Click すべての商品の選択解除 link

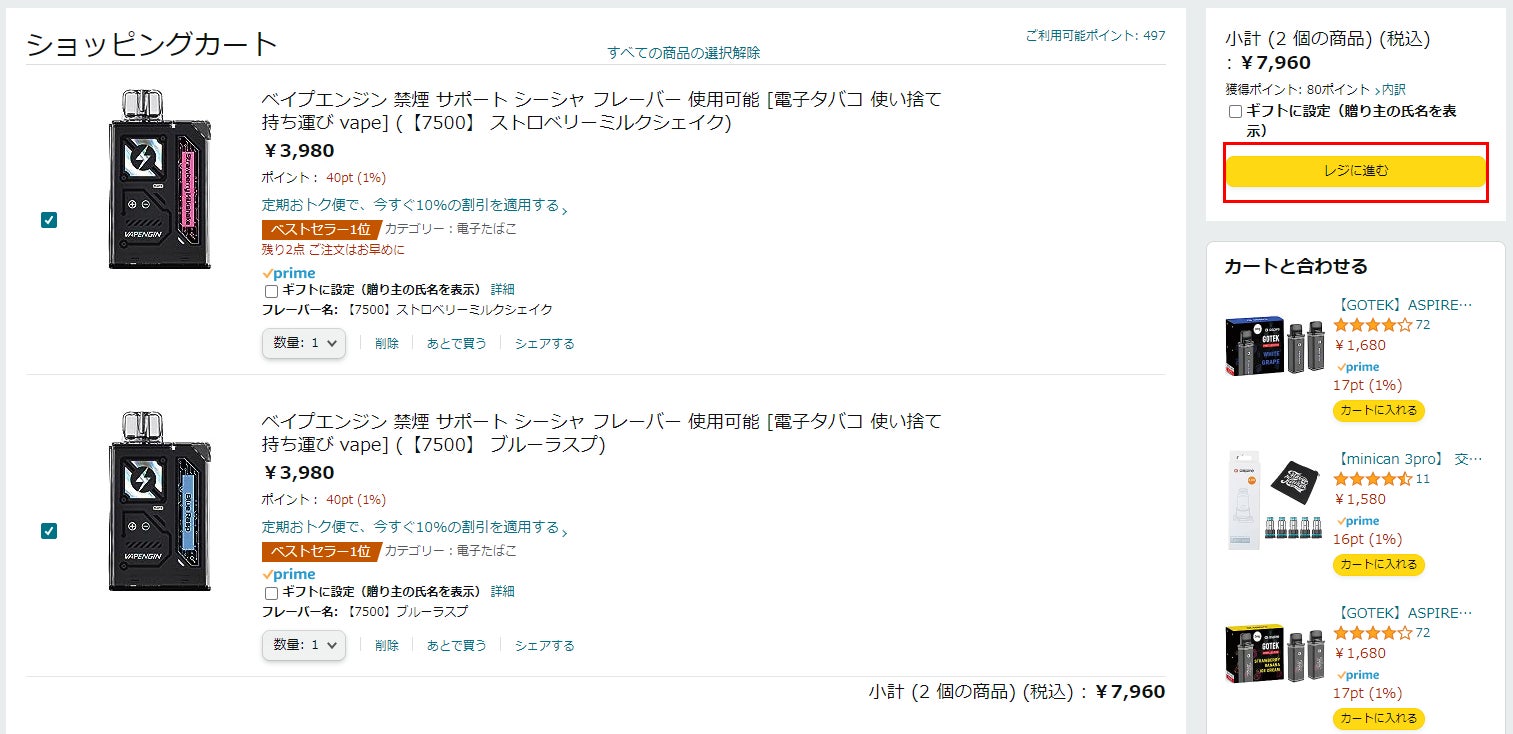(683, 53)
